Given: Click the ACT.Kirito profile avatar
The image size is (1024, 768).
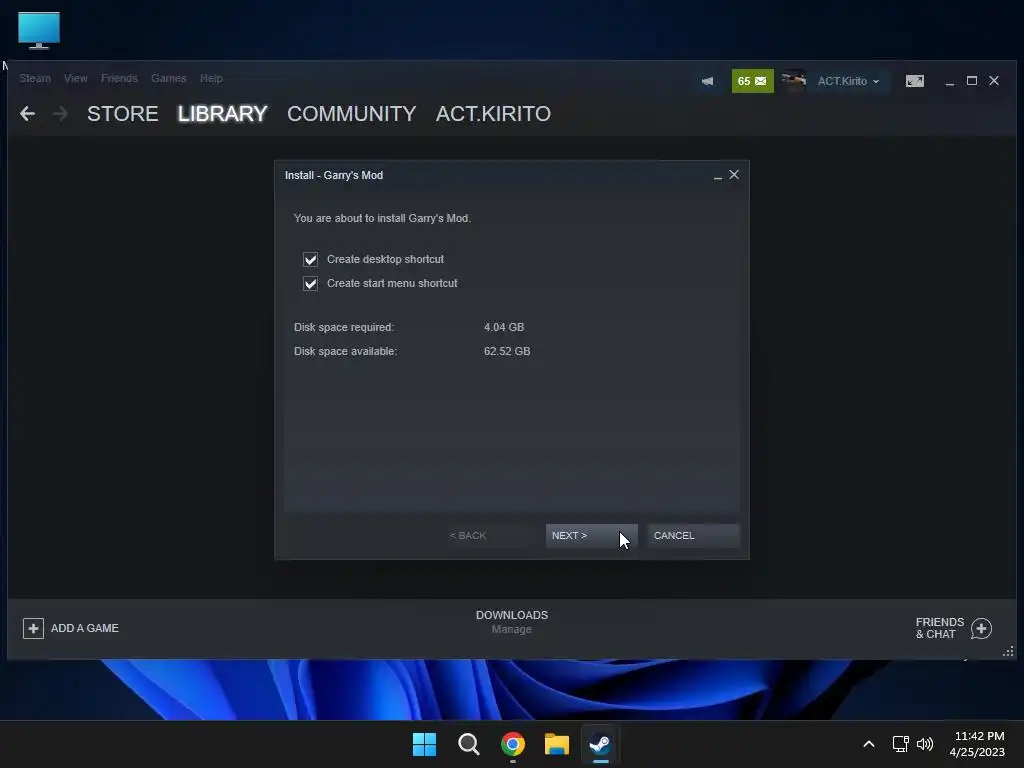Looking at the screenshot, I should [x=793, y=81].
